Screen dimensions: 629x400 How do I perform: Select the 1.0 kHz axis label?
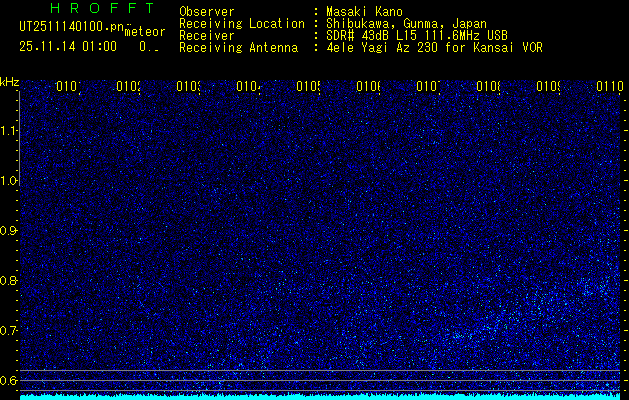pos(9,181)
